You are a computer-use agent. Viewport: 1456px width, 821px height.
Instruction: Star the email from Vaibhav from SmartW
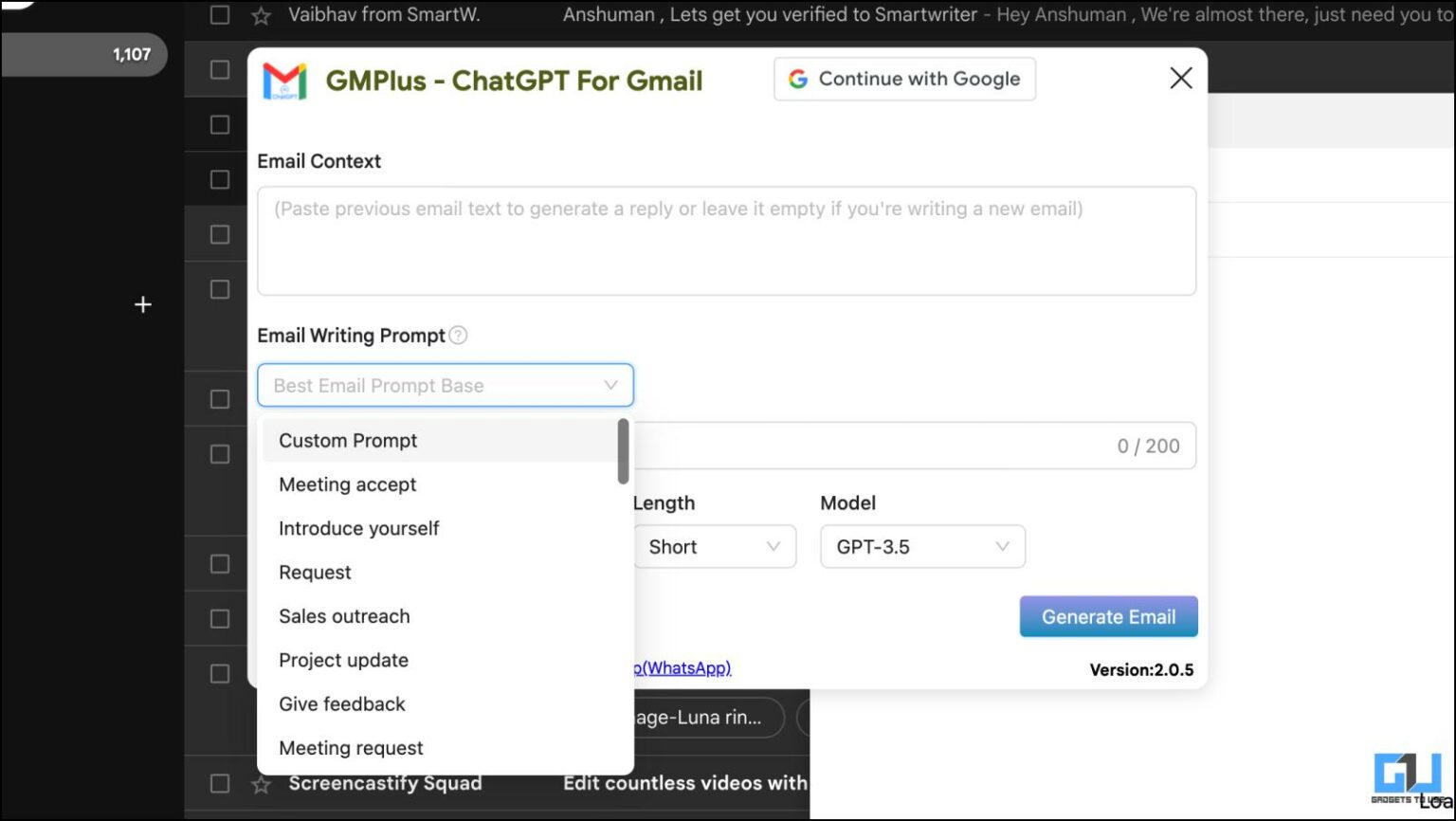[260, 15]
